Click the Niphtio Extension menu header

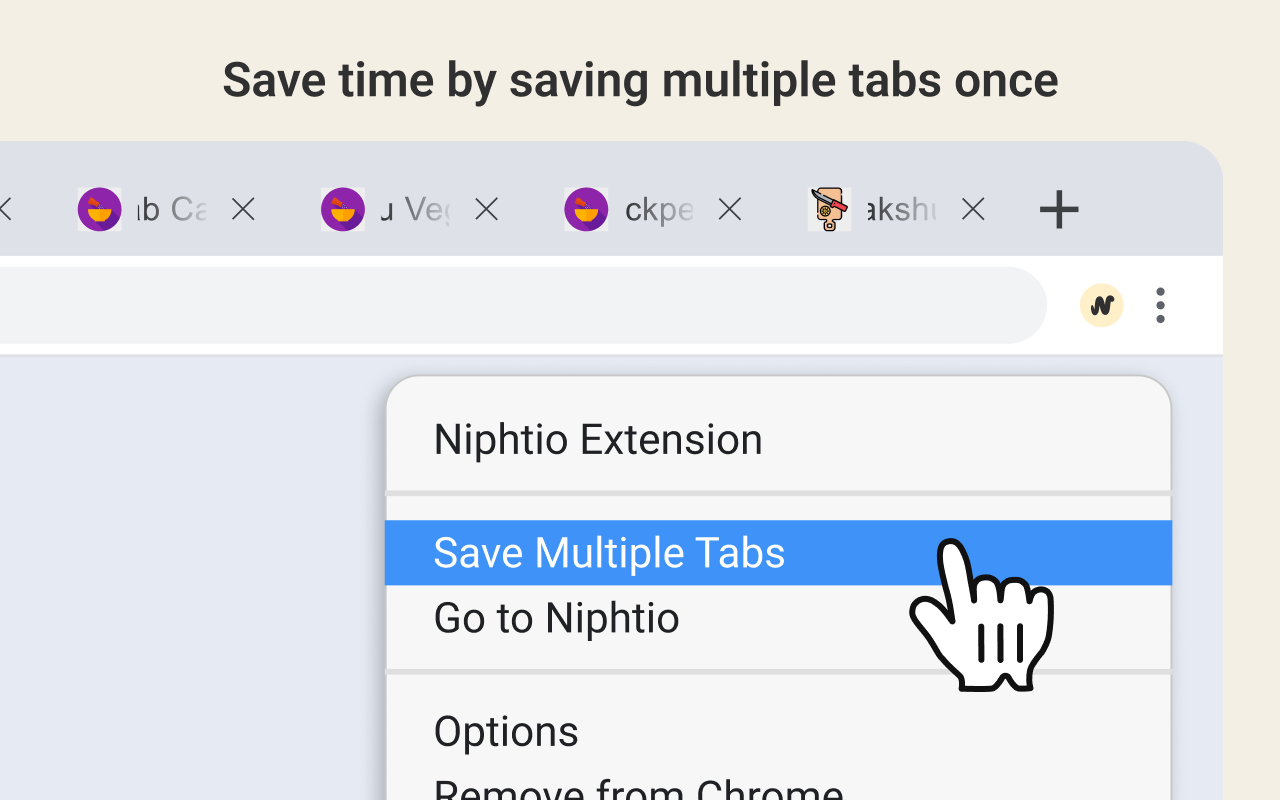(x=597, y=438)
